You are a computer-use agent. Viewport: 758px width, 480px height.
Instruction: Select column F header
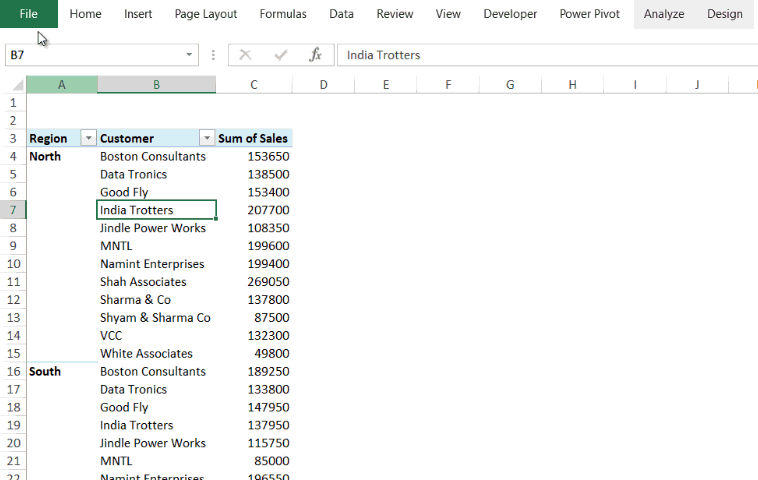pos(448,85)
